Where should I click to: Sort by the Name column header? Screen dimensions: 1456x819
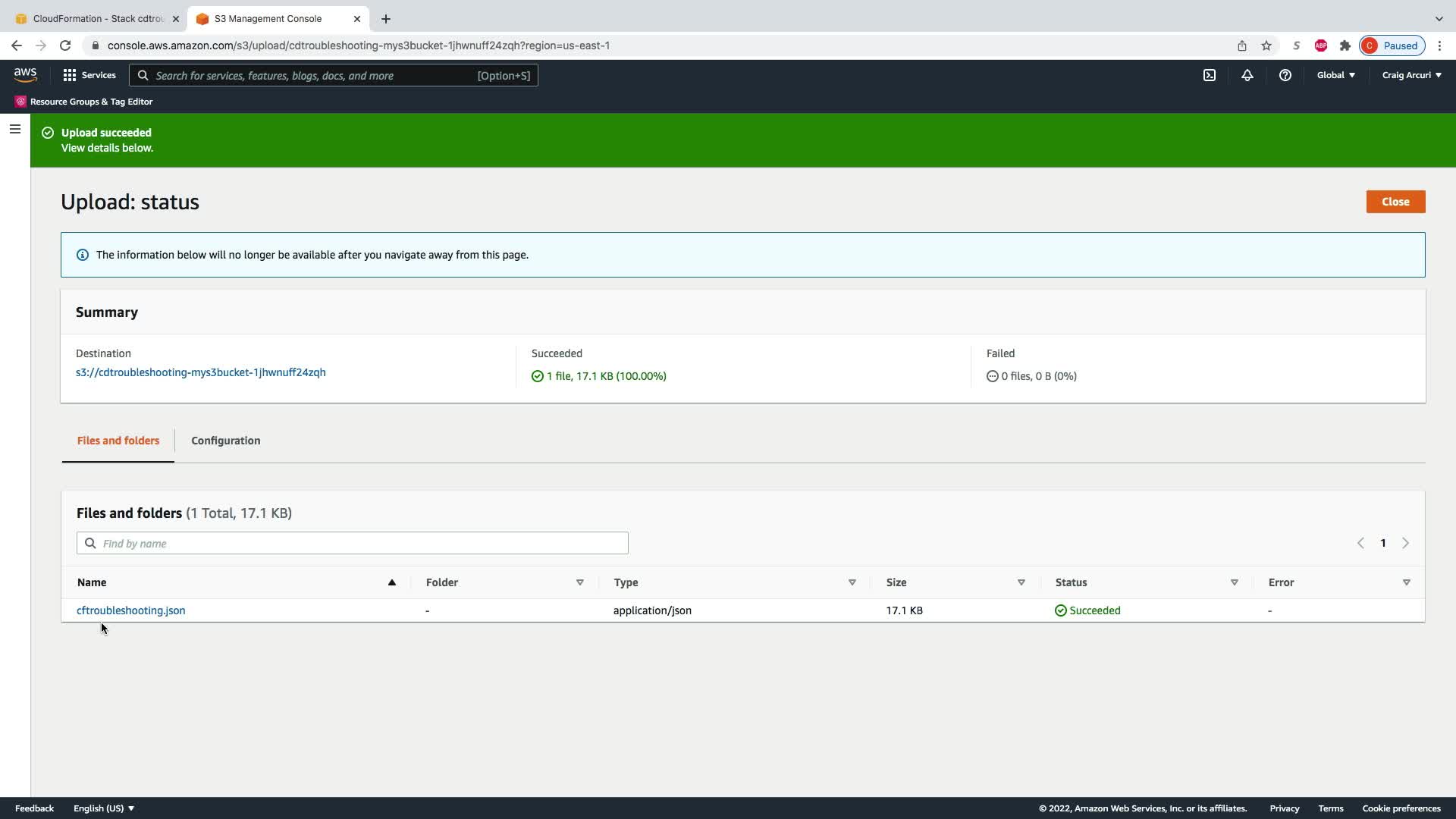click(92, 582)
